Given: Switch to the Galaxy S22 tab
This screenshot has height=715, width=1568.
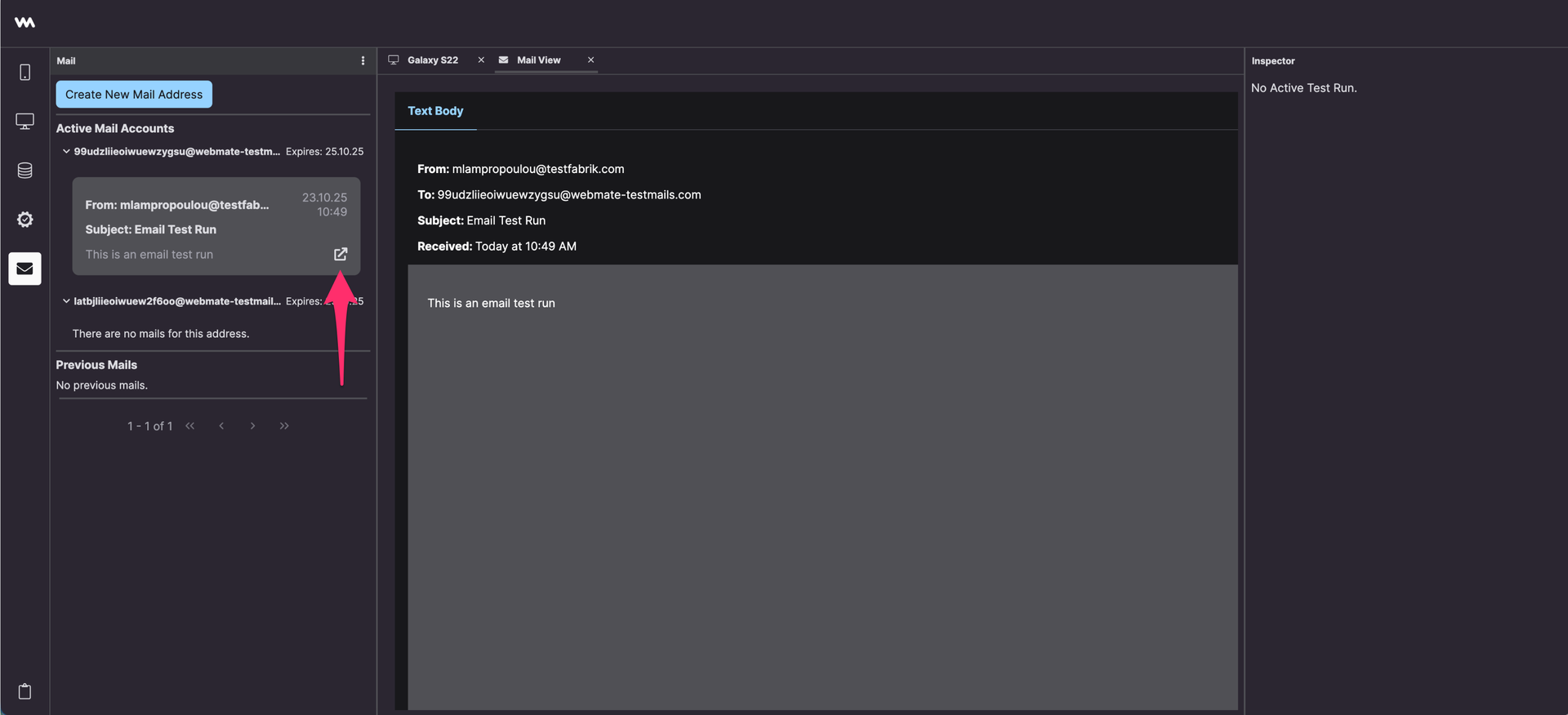Looking at the screenshot, I should pyautogui.click(x=432, y=60).
